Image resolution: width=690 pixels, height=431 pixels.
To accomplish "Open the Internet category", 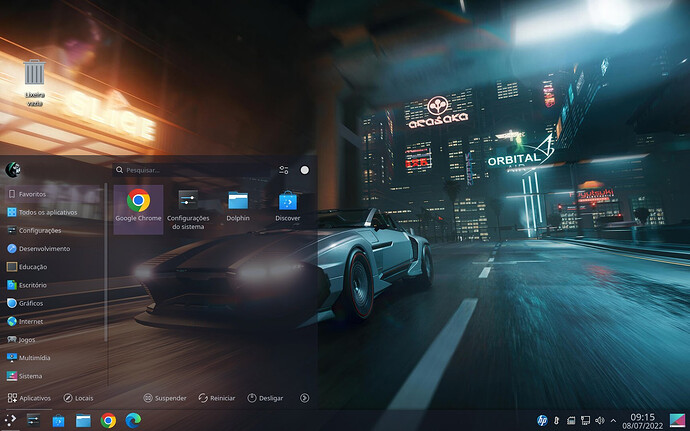I will 54,321.
